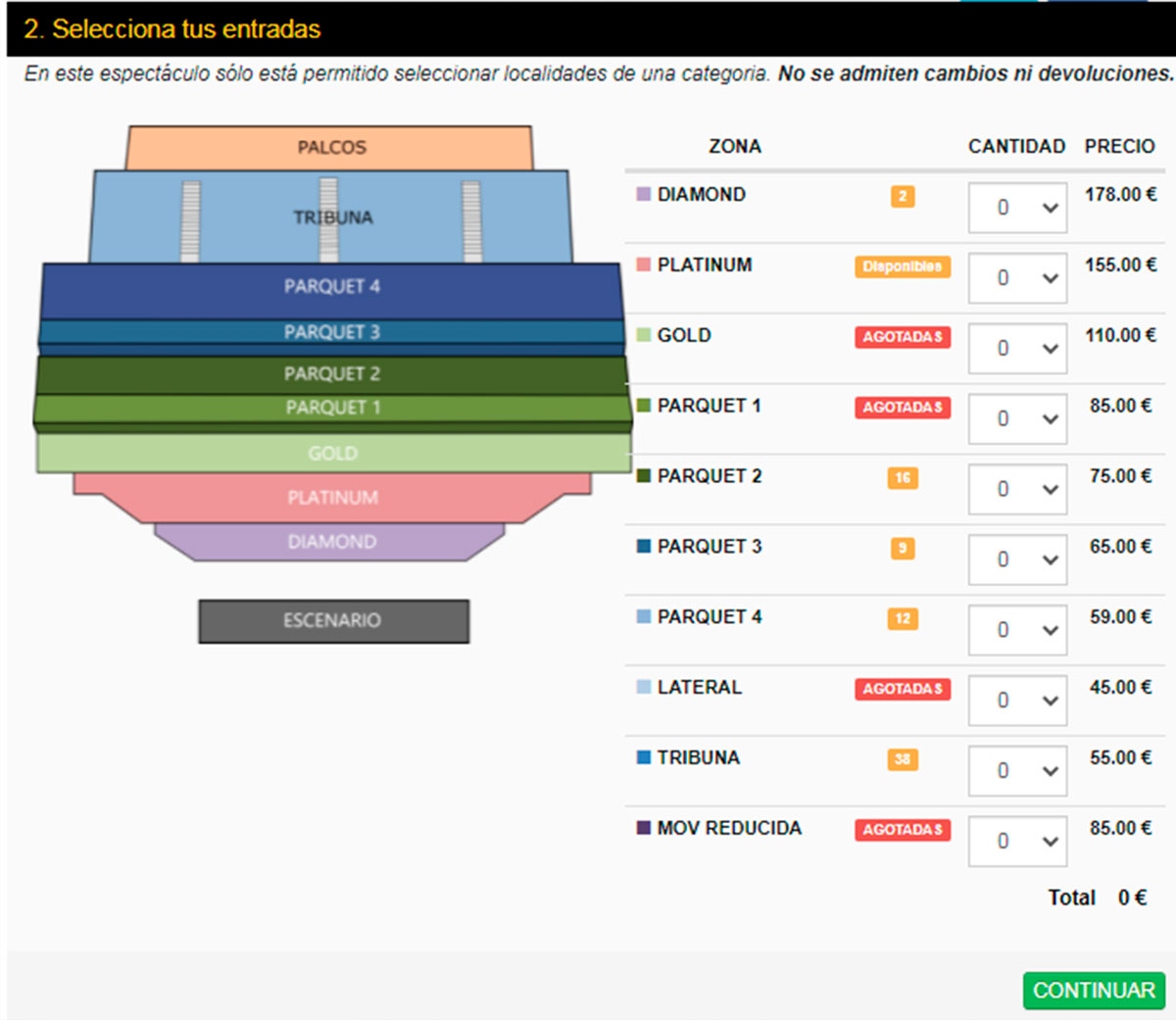Click the PARQUET 3 blue swatch in legend
1176x1020 pixels.
point(644,547)
